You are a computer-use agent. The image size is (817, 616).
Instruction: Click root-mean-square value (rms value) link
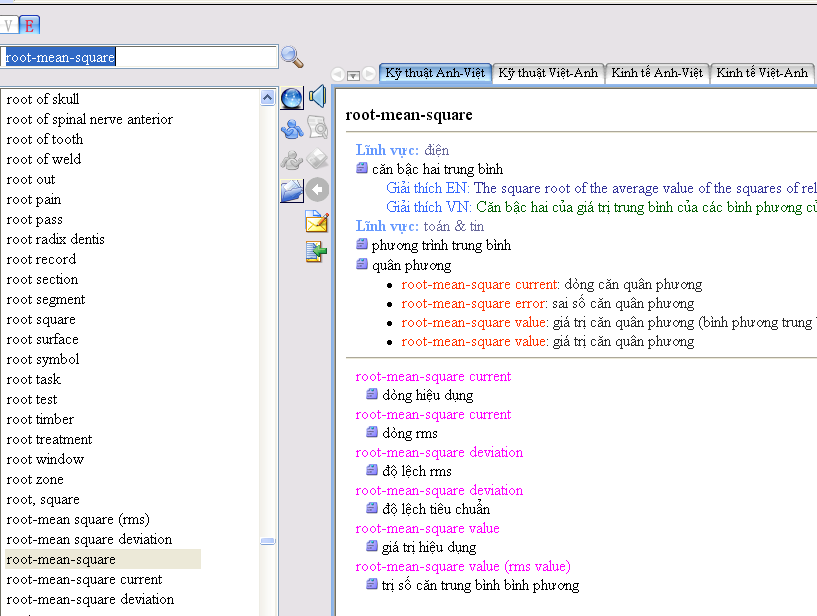463,567
